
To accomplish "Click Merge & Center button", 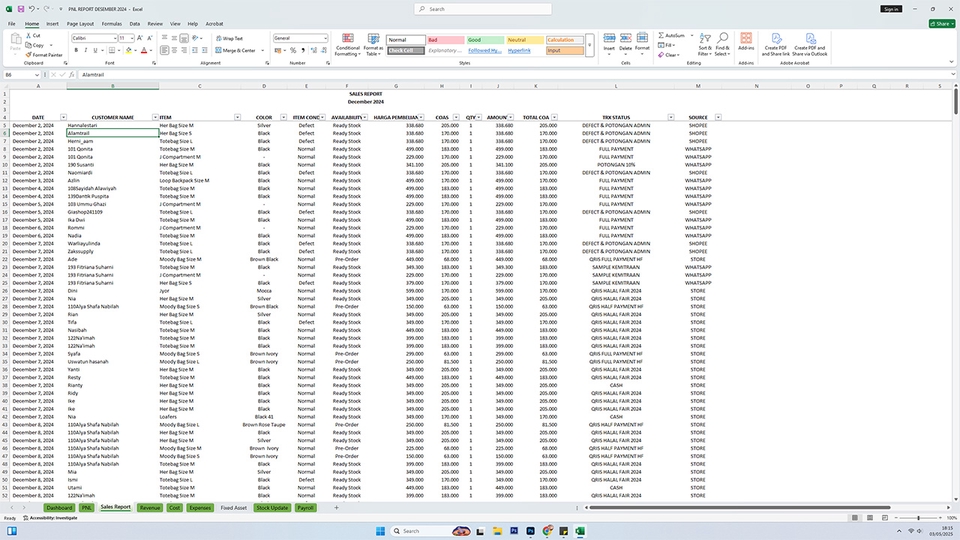I will point(236,50).
